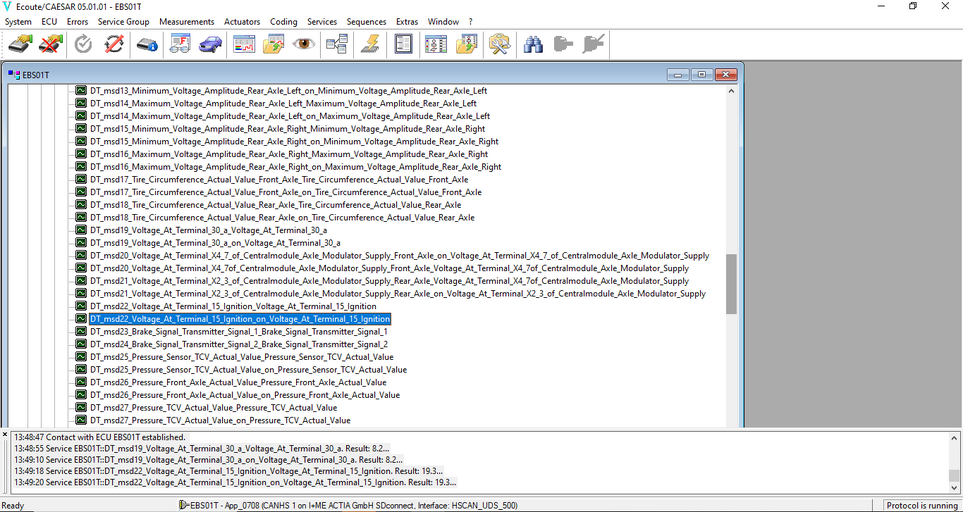
Task: Click the tree list vertical scrollbar thumb
Action: [x=731, y=283]
